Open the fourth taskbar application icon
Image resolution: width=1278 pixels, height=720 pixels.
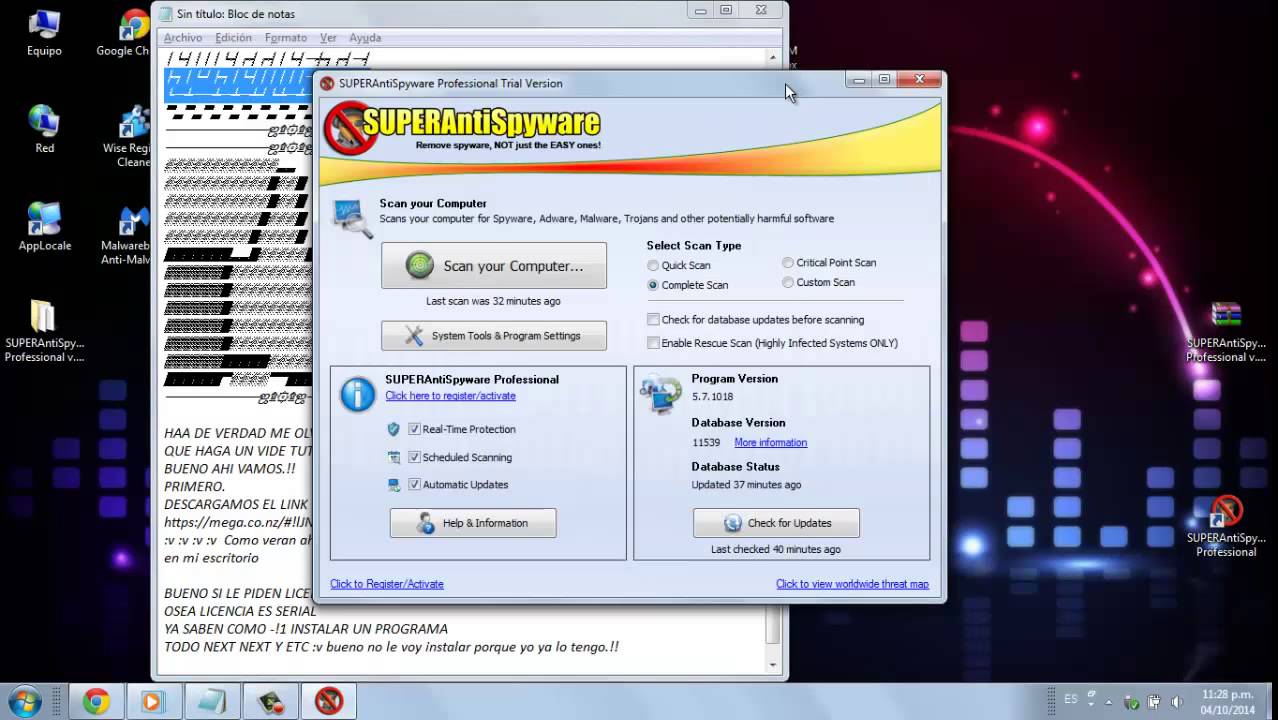tap(270, 701)
